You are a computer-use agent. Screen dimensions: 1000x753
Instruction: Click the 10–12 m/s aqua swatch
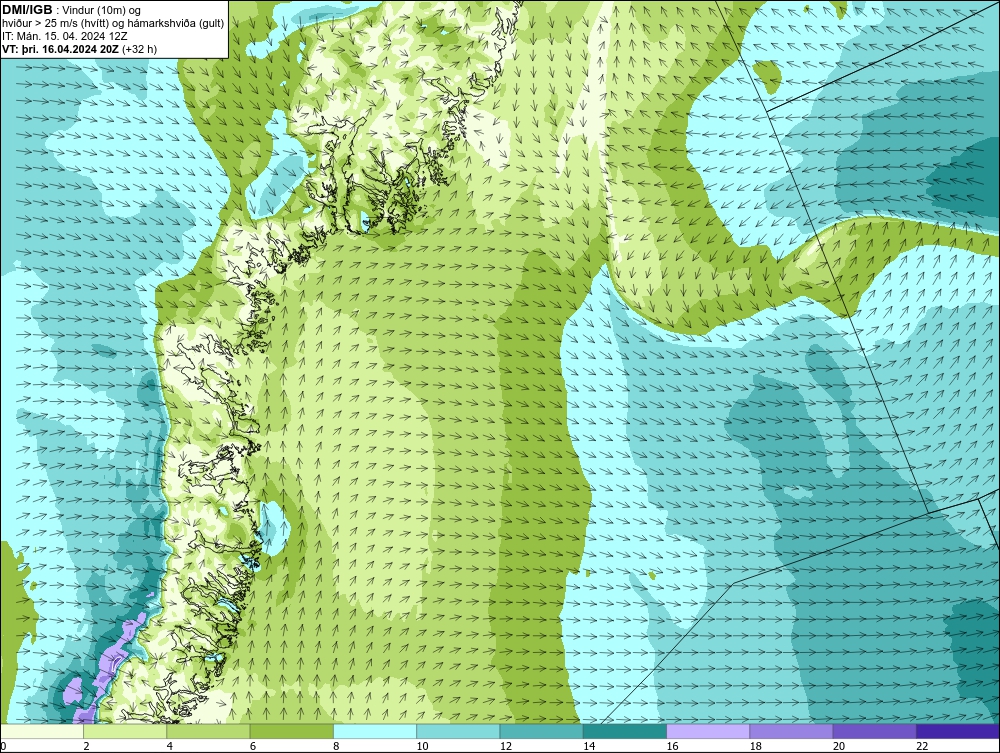click(x=458, y=731)
